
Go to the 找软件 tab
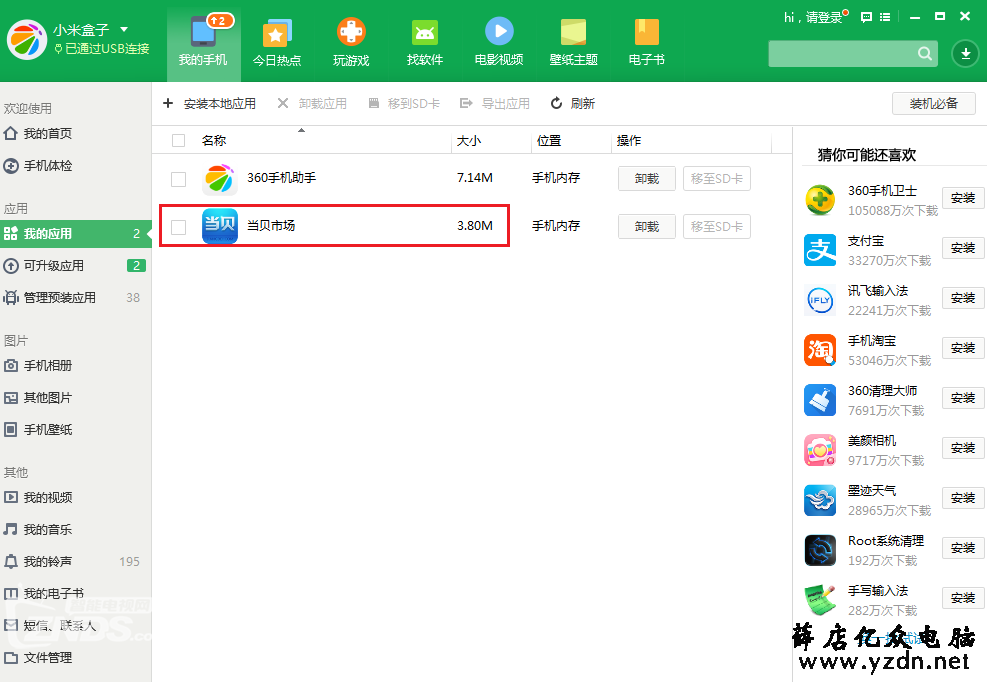pos(425,42)
